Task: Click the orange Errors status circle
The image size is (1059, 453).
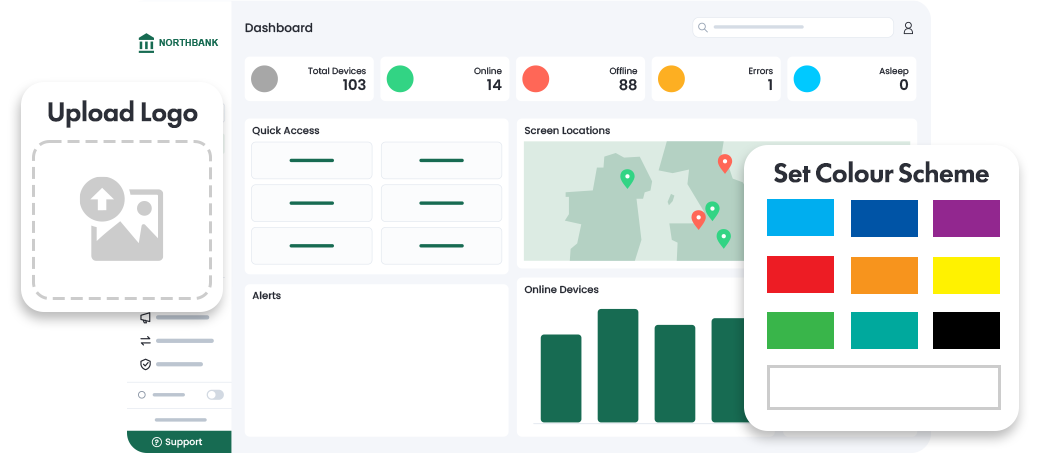Action: 671,79
